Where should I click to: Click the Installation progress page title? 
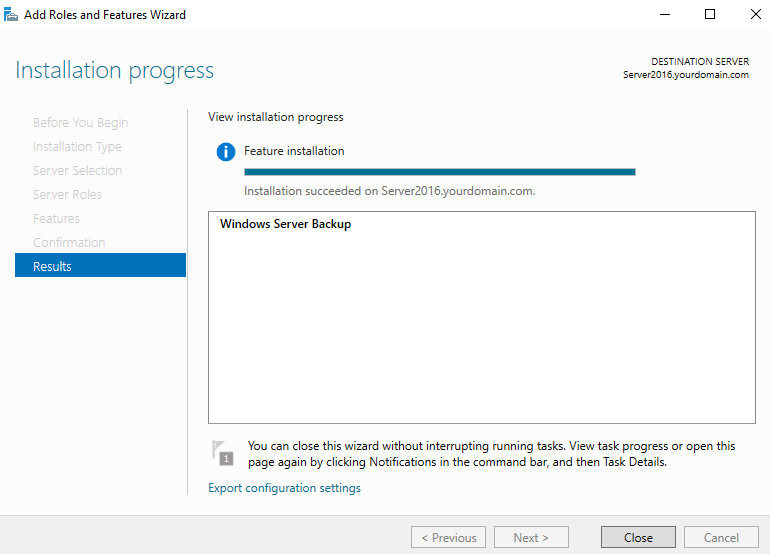click(114, 71)
